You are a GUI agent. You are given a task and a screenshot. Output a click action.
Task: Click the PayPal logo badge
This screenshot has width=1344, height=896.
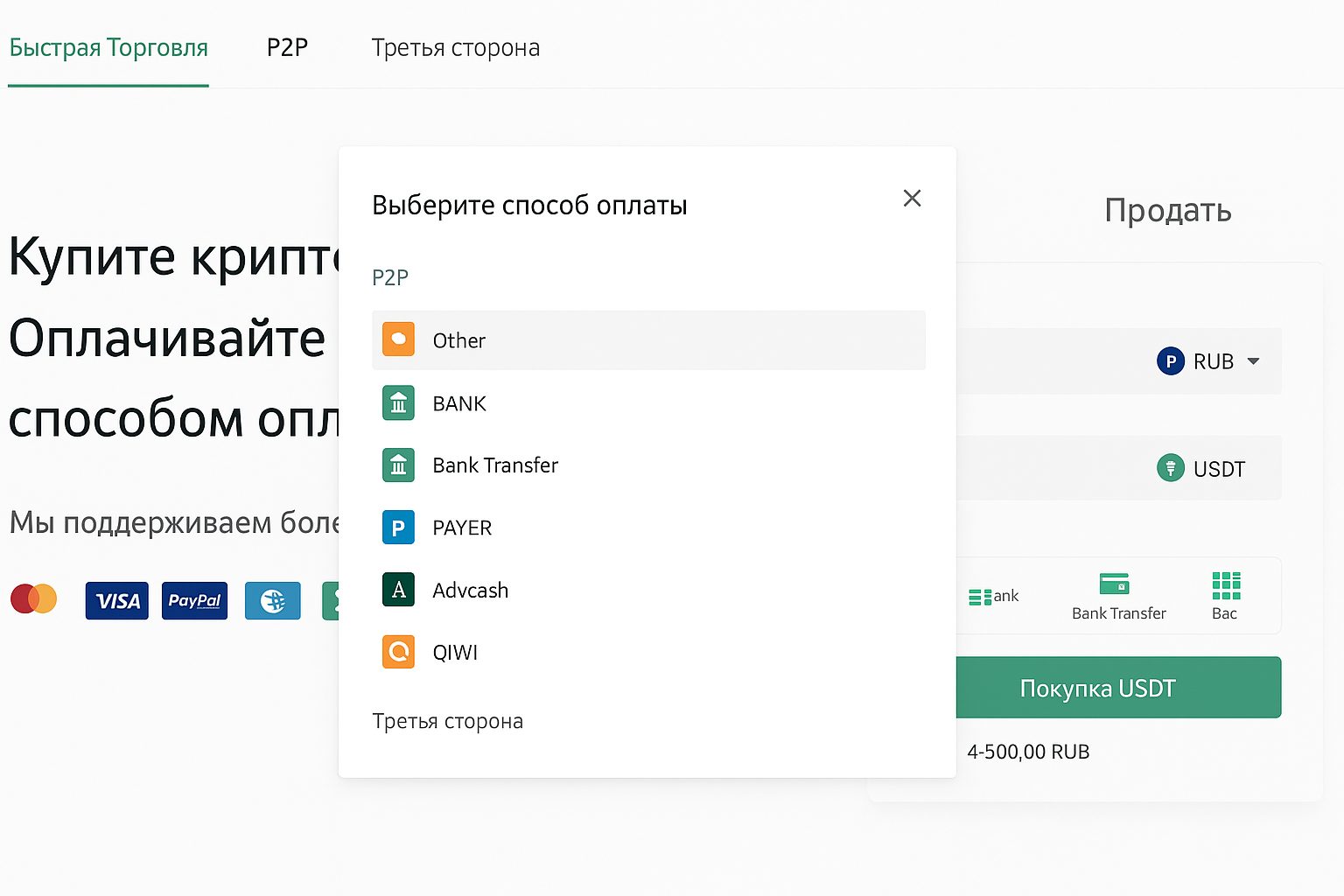pos(194,601)
